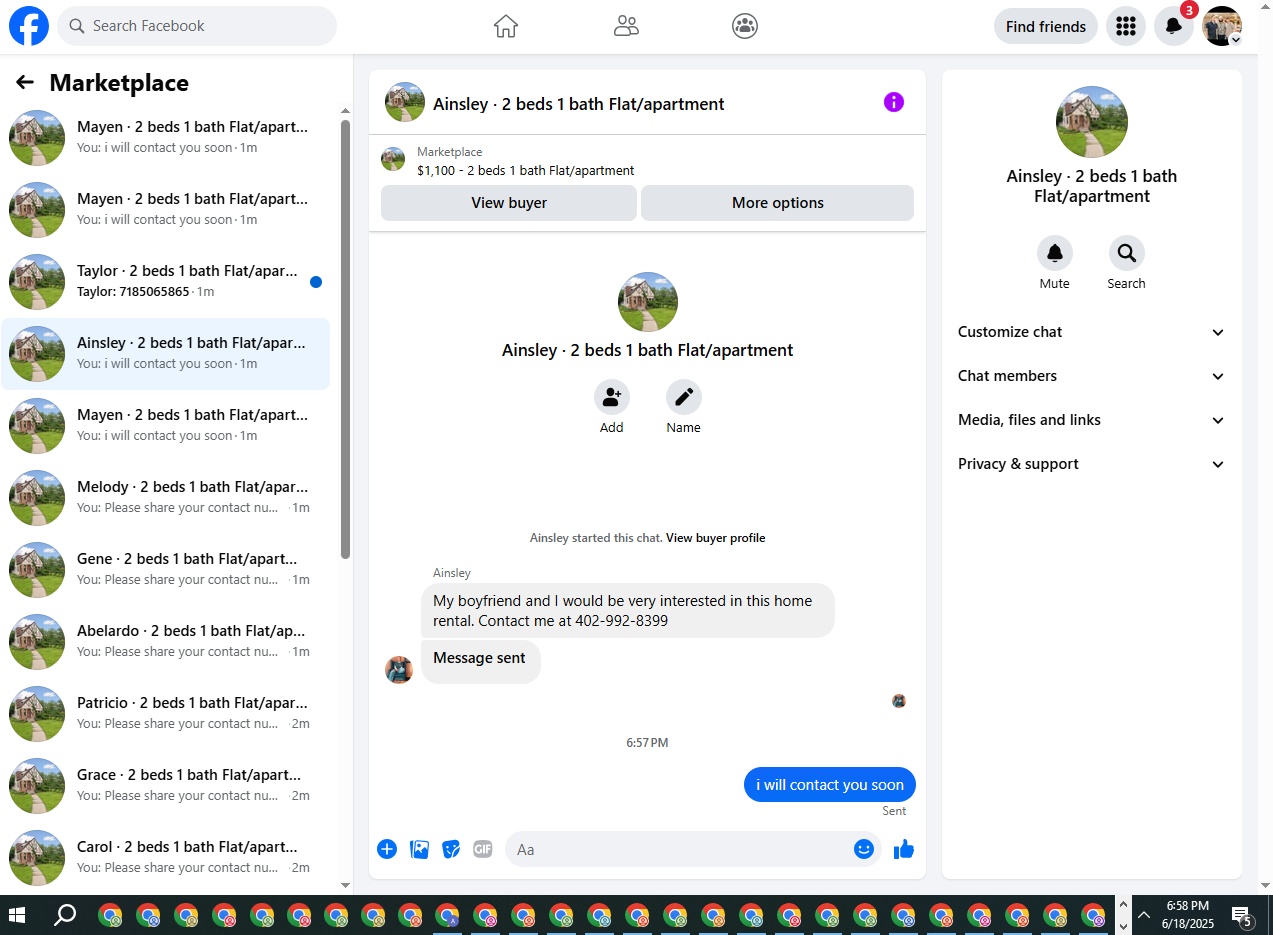Image resolution: width=1273 pixels, height=935 pixels.
Task: Open the Friends icon in top bar
Action: point(626,26)
